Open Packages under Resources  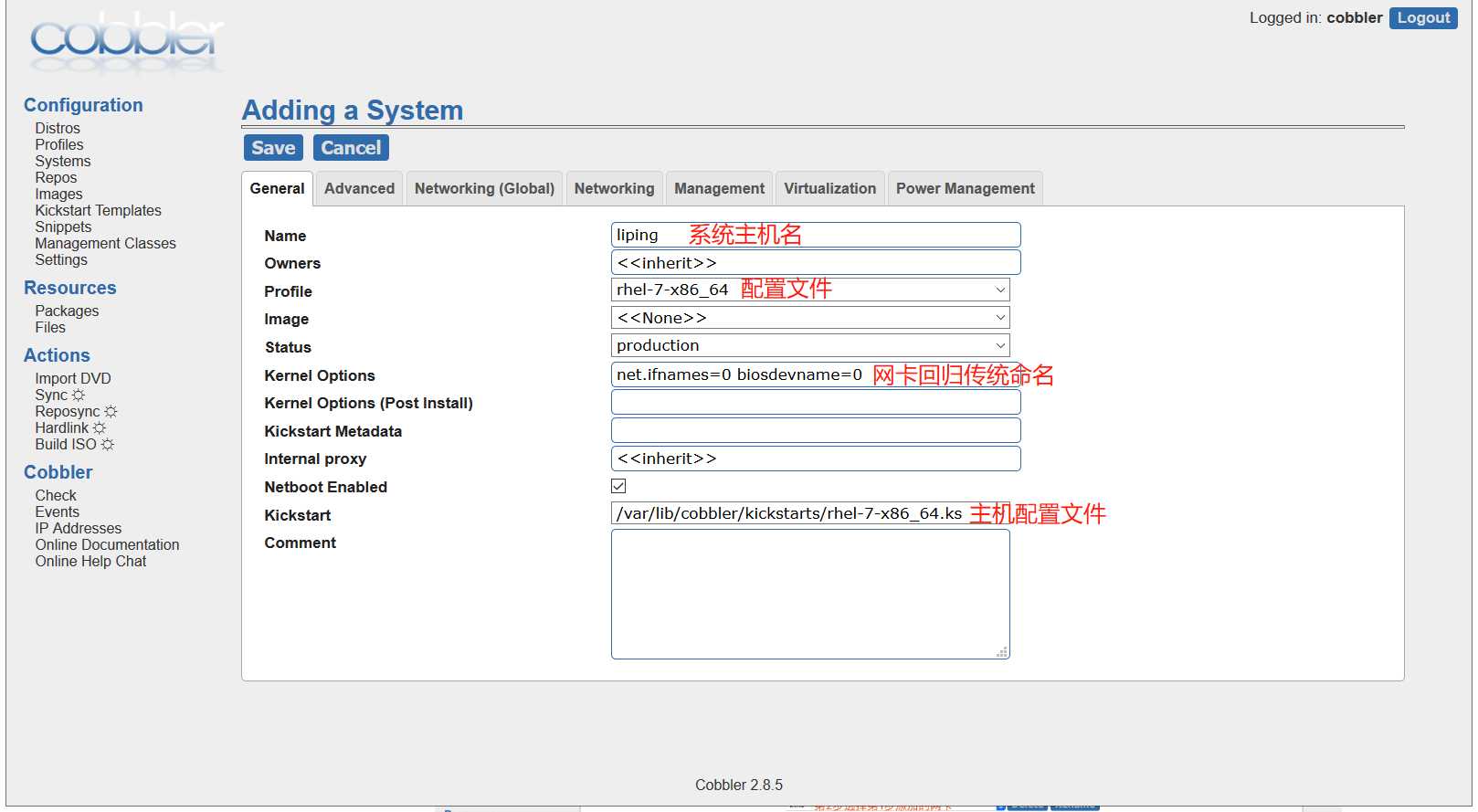[x=67, y=311]
